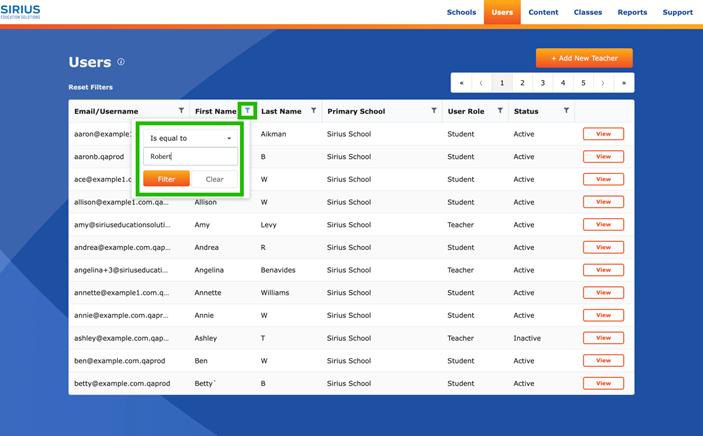Open the Email/Username column filter icon

click(181, 111)
